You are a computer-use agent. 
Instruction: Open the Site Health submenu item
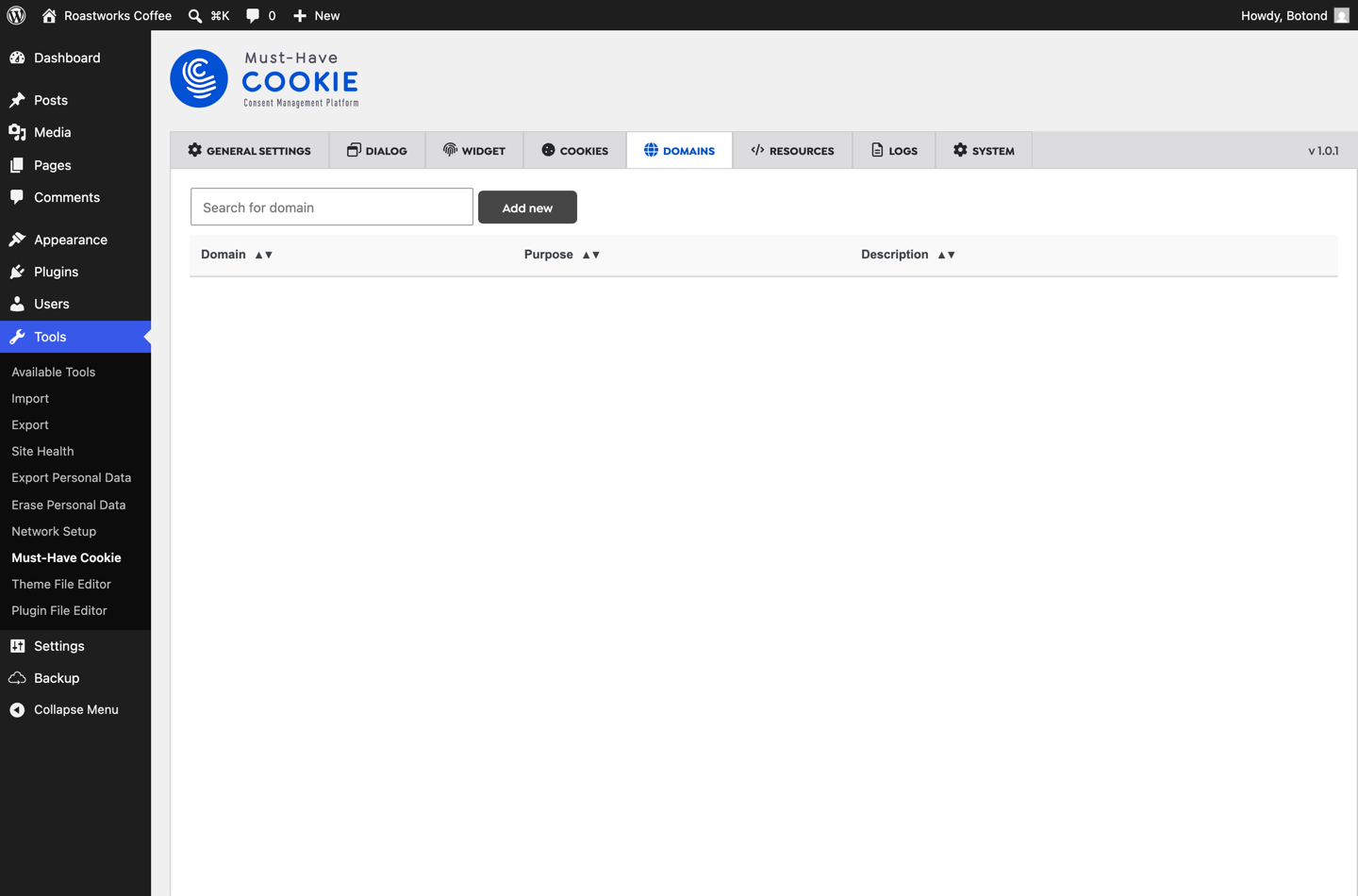point(42,451)
